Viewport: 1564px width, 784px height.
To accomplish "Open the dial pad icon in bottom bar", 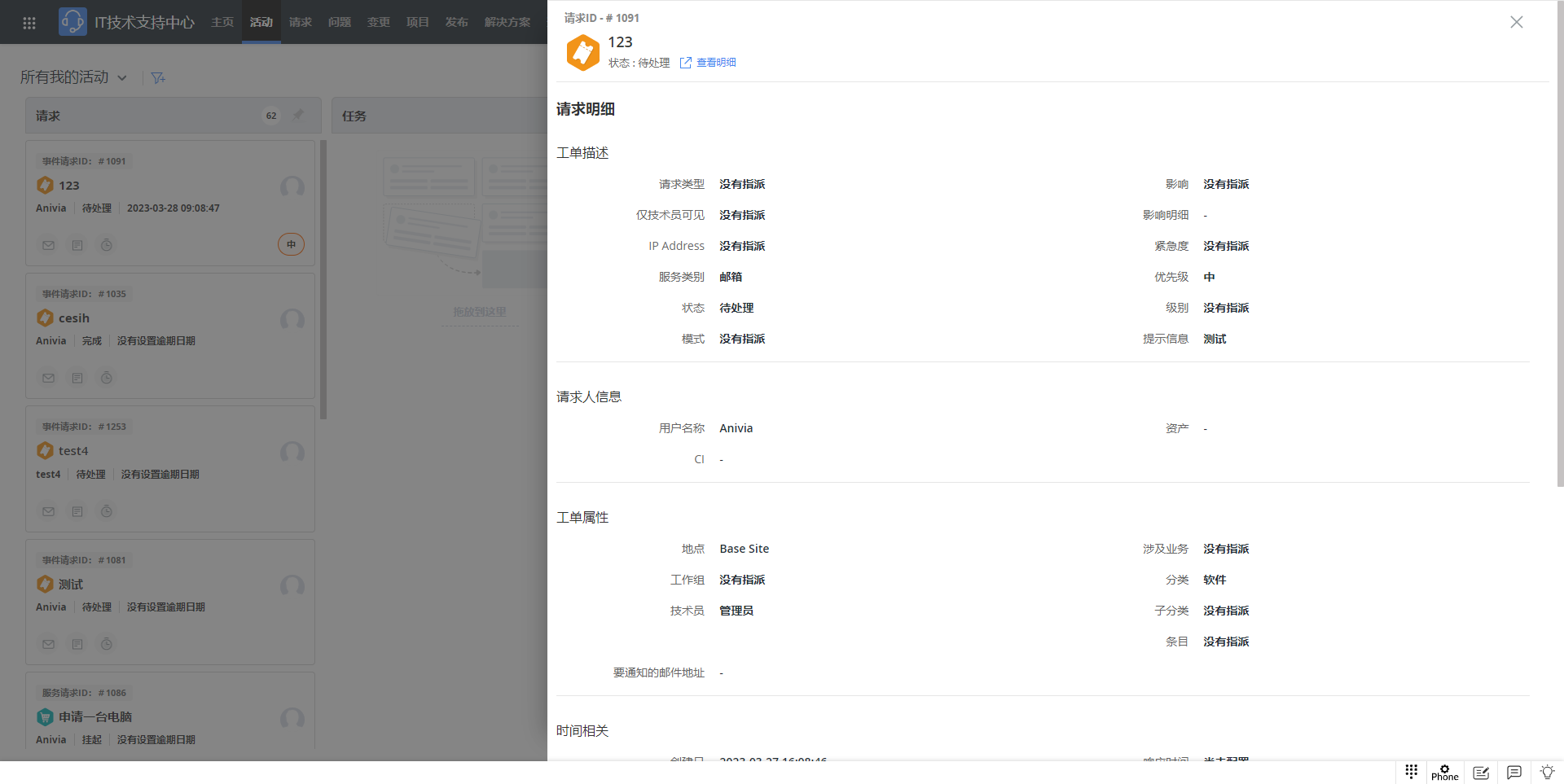I will pyautogui.click(x=1412, y=772).
